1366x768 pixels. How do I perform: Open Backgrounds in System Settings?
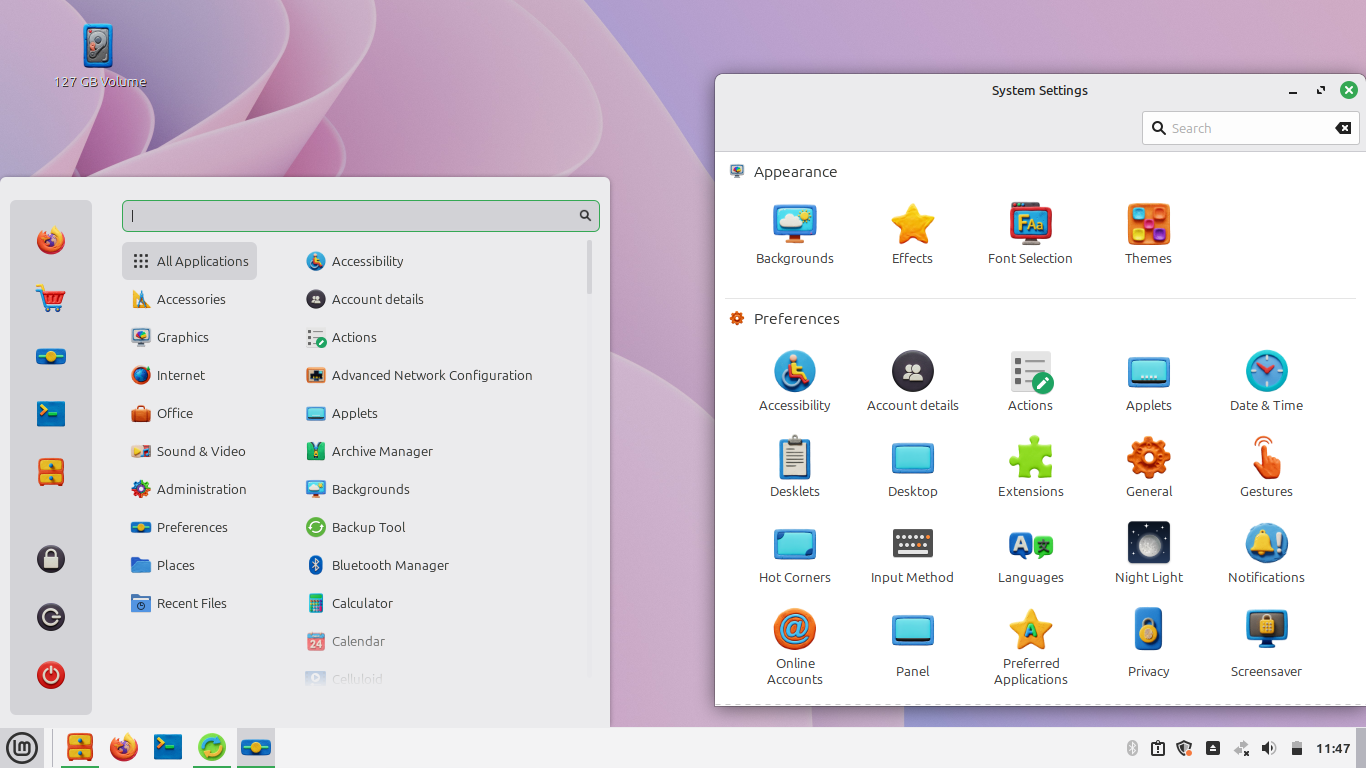coord(795,234)
